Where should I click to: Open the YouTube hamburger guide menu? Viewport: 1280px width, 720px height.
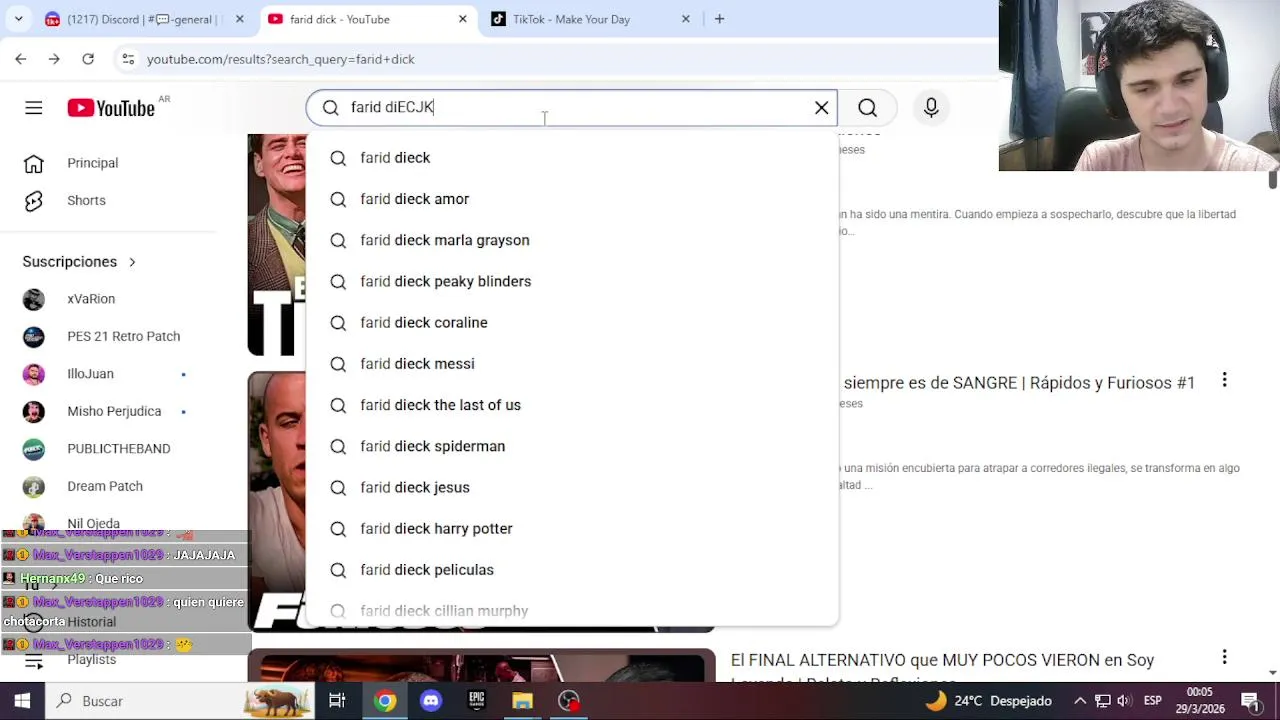(34, 108)
